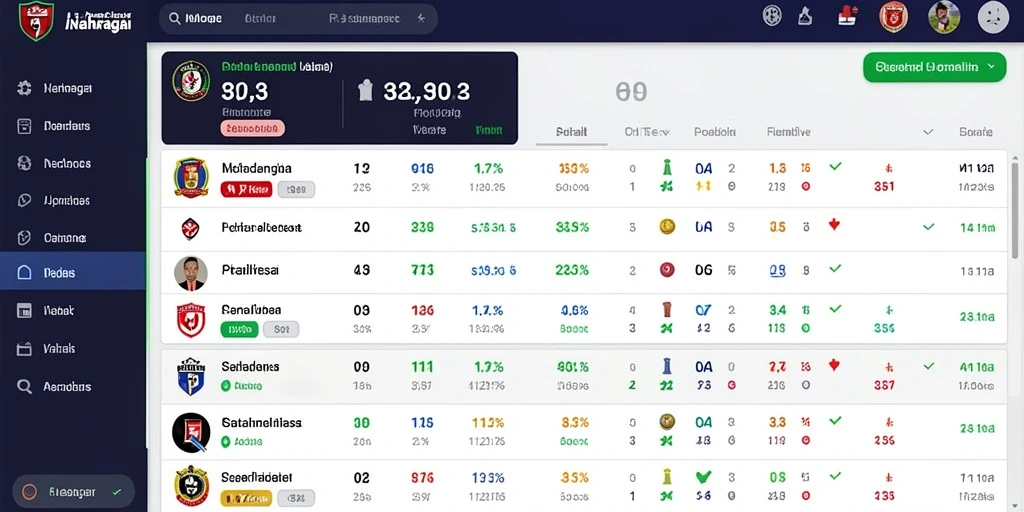The image size is (1024, 512).
Task: Click the soccer ball icon in top bar
Action: click(772, 16)
